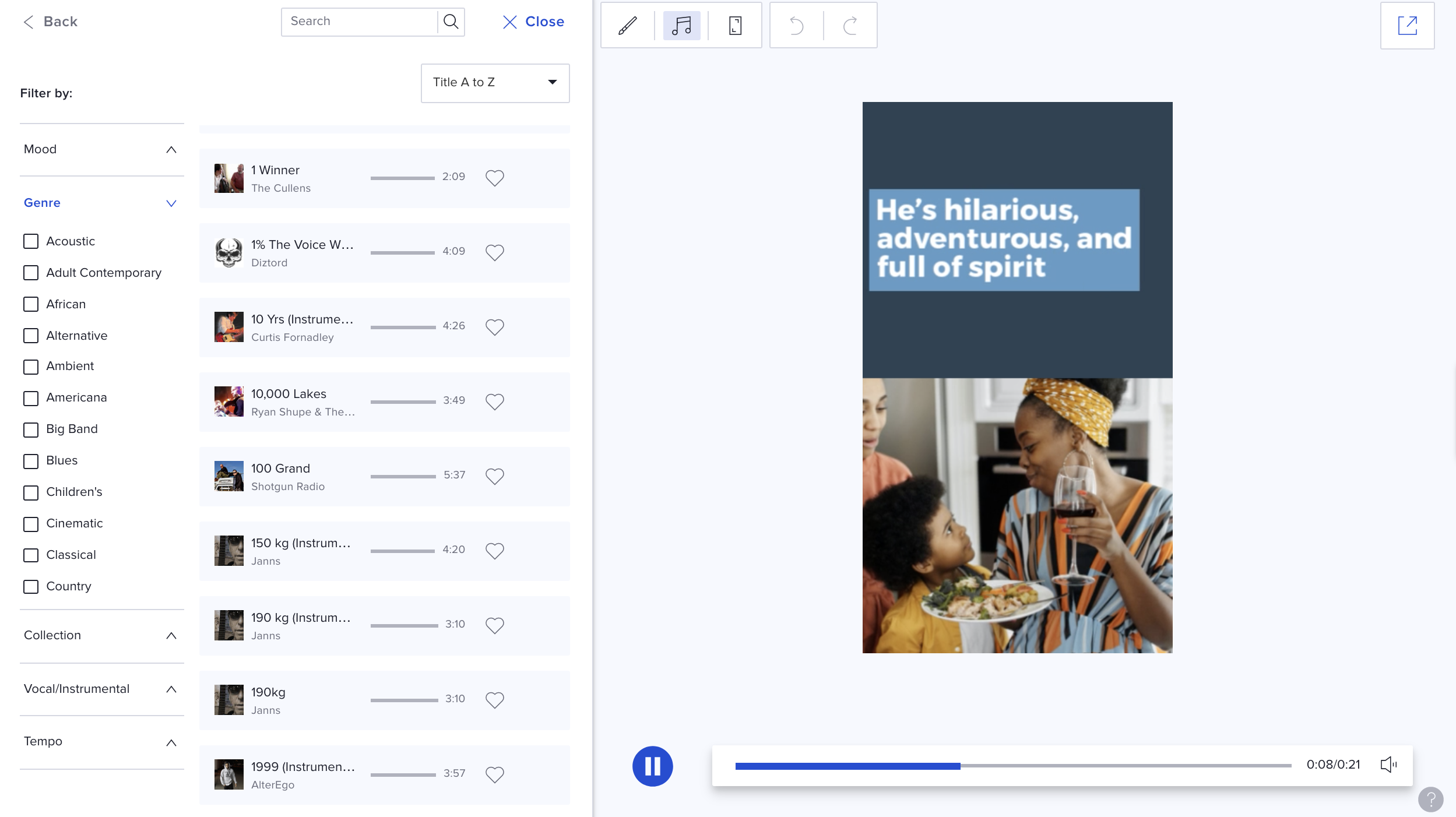Click the 1 Winner track waveform bar
The width and height of the screenshot is (1456, 817).
(x=402, y=178)
